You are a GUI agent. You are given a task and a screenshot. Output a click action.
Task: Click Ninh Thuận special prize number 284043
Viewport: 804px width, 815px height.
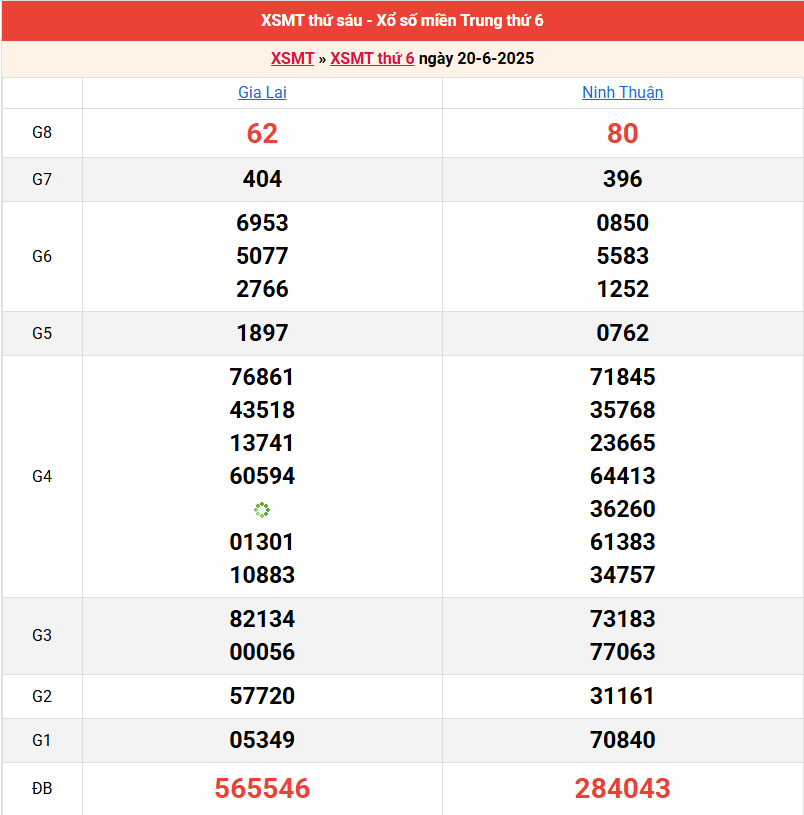pos(622,789)
